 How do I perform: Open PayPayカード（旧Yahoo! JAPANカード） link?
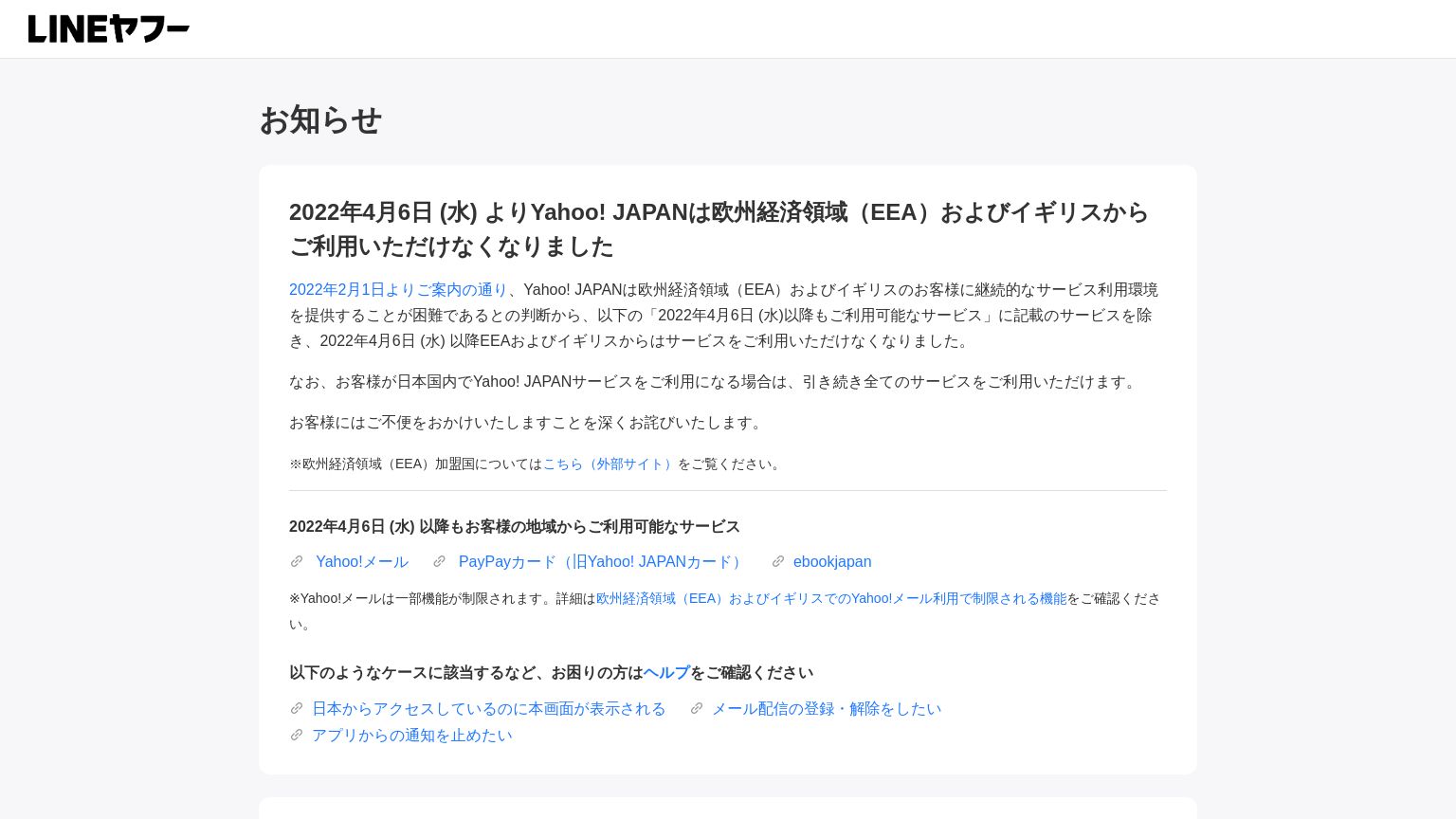602,562
